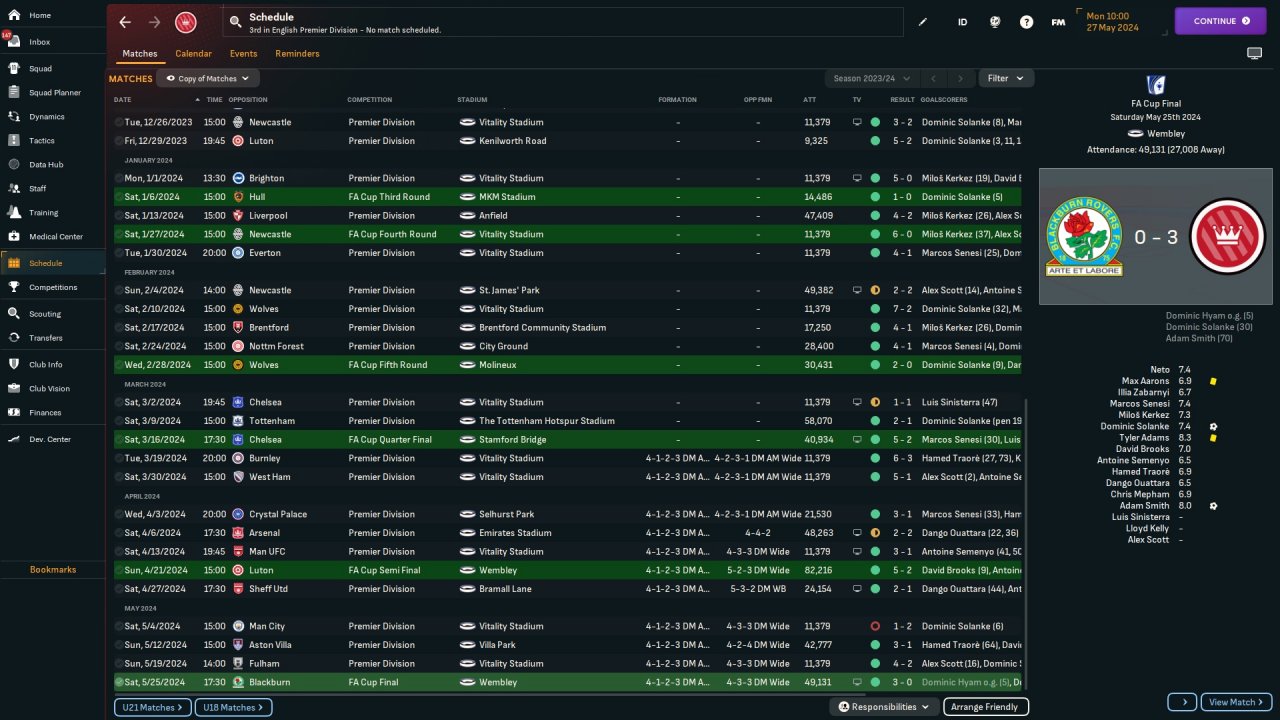Sort by the COMPETITION column header
1280x720 pixels.
click(x=370, y=100)
